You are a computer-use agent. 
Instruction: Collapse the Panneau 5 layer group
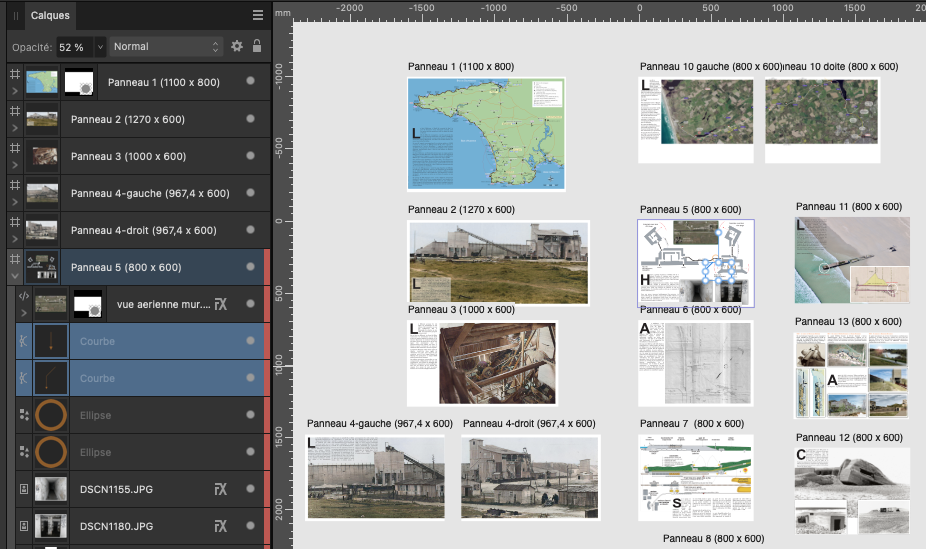click(14, 276)
